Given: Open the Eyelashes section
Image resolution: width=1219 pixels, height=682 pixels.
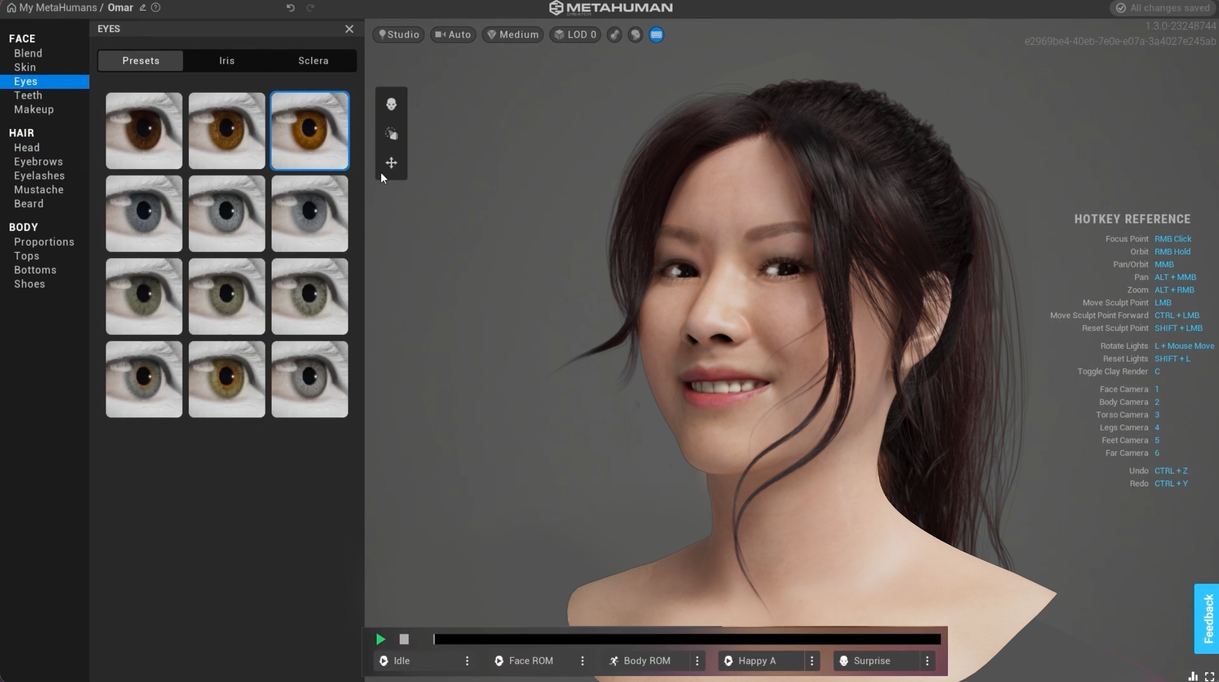Looking at the screenshot, I should (x=39, y=176).
